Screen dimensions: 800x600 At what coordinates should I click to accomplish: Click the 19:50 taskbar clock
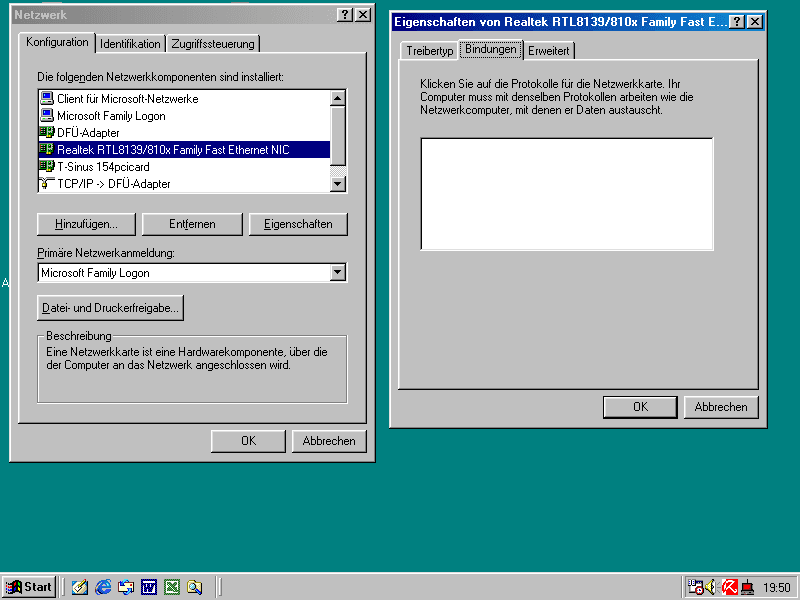point(777,588)
